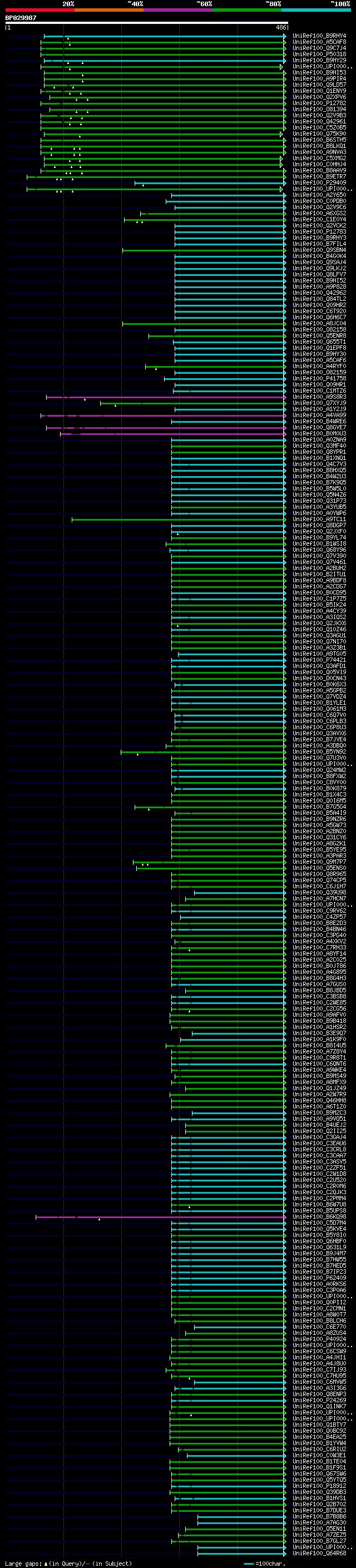Click the UniRef100_A4VA99 label

[319, 415]
